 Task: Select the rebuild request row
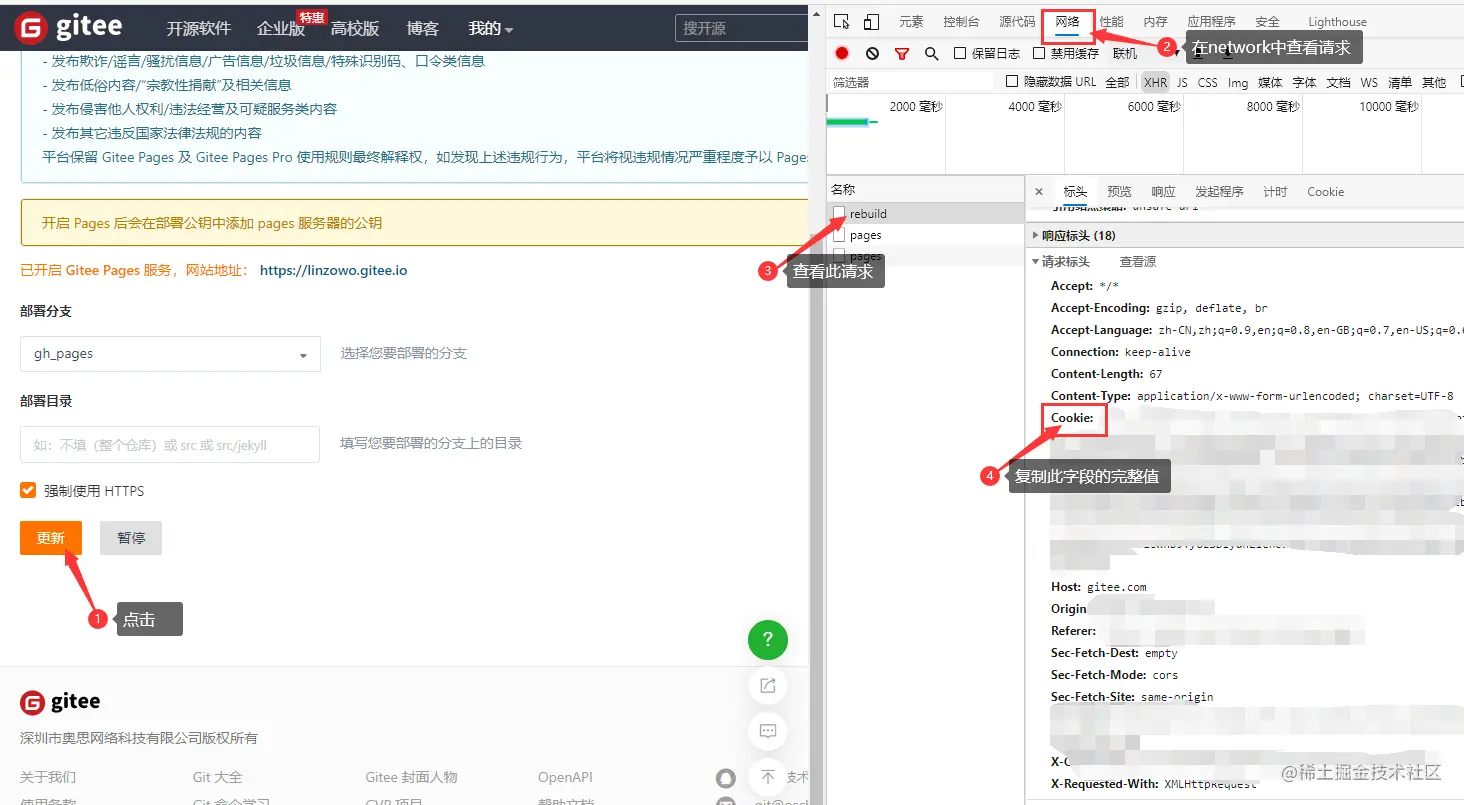tap(925, 213)
